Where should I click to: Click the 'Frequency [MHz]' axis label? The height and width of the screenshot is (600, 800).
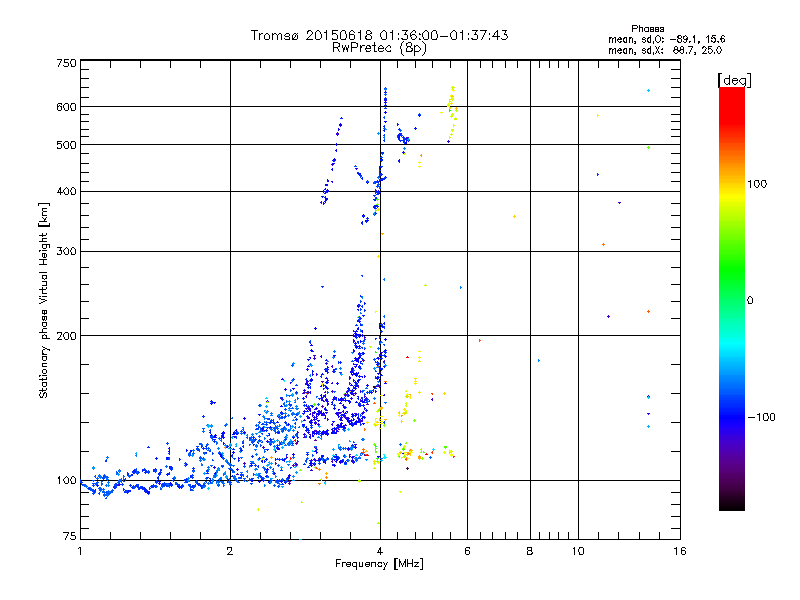[x=379, y=564]
